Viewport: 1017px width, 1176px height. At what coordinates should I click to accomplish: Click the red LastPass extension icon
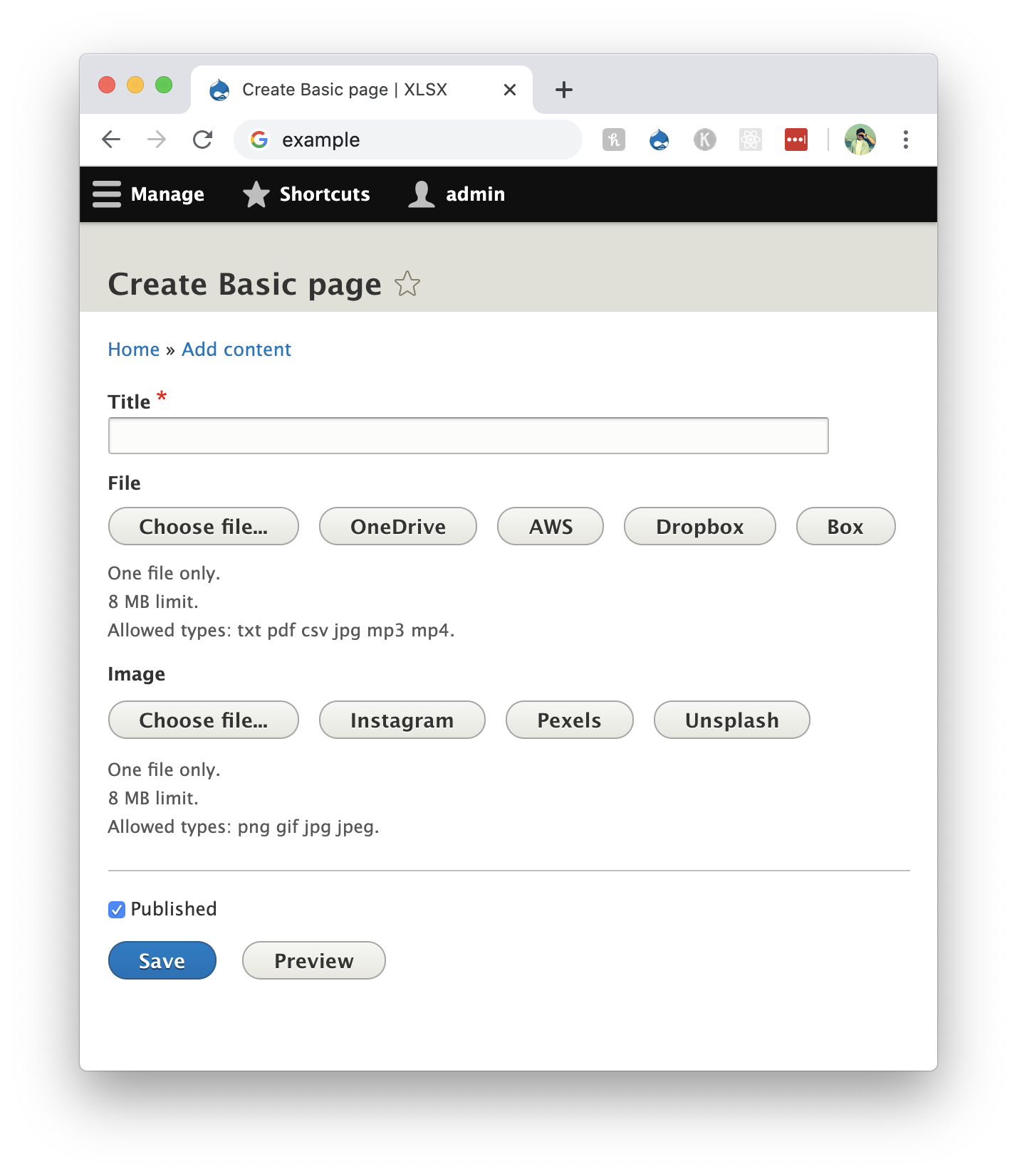pos(796,140)
